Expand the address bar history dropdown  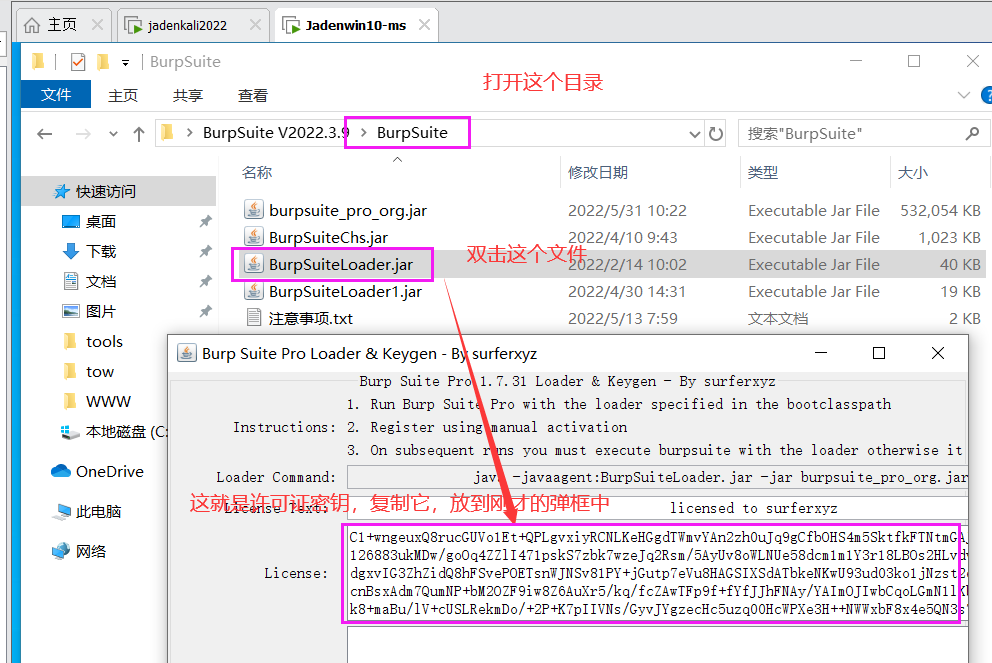coord(694,134)
